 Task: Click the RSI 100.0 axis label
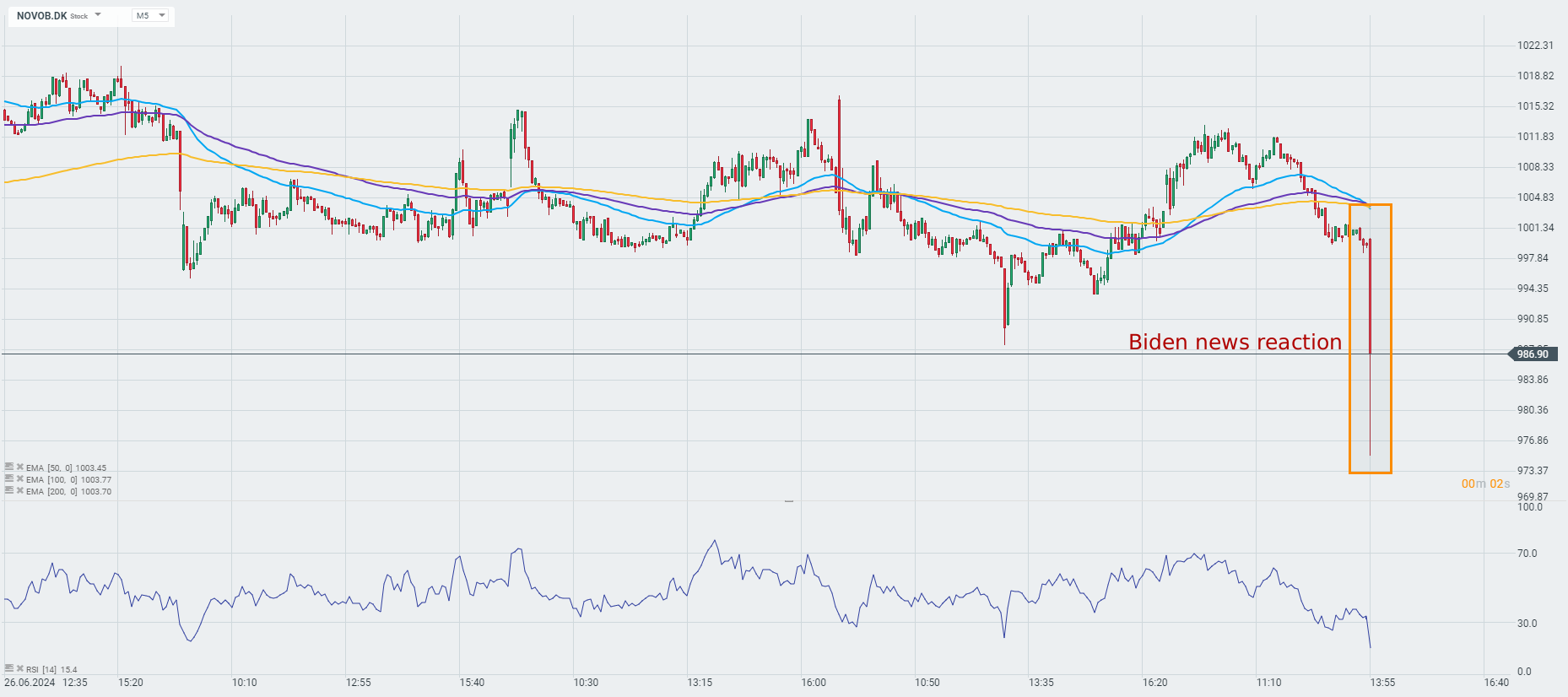pyautogui.click(x=1529, y=507)
